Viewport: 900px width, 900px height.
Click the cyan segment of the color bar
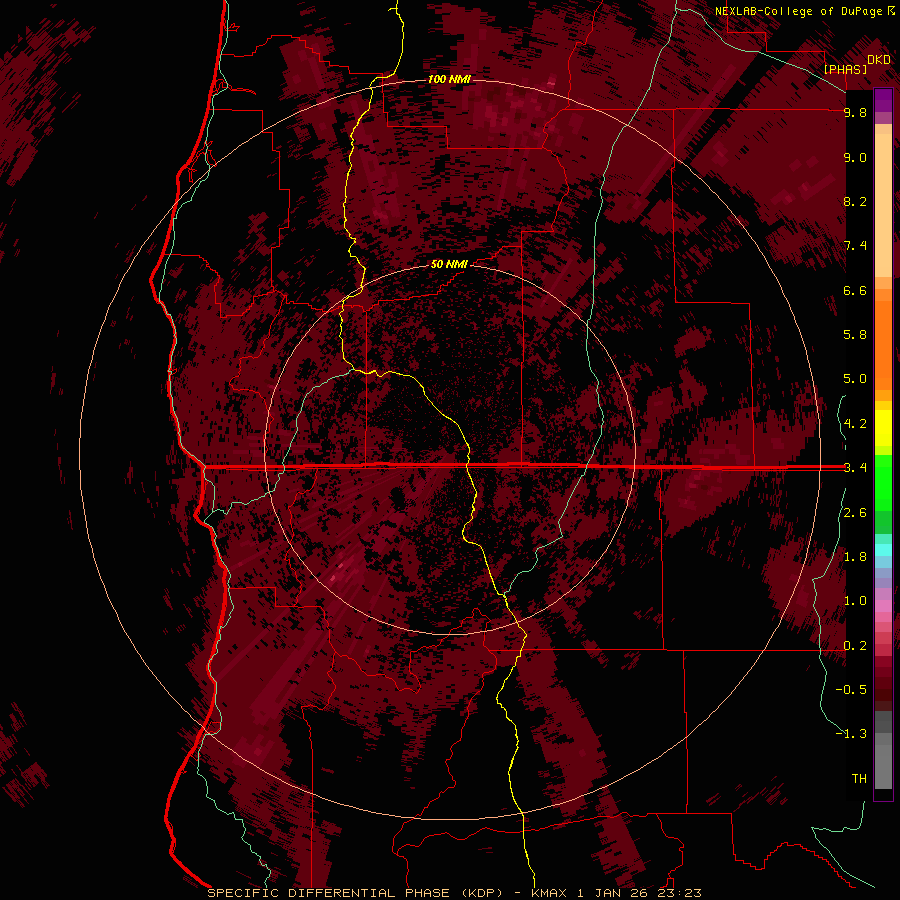coord(883,549)
